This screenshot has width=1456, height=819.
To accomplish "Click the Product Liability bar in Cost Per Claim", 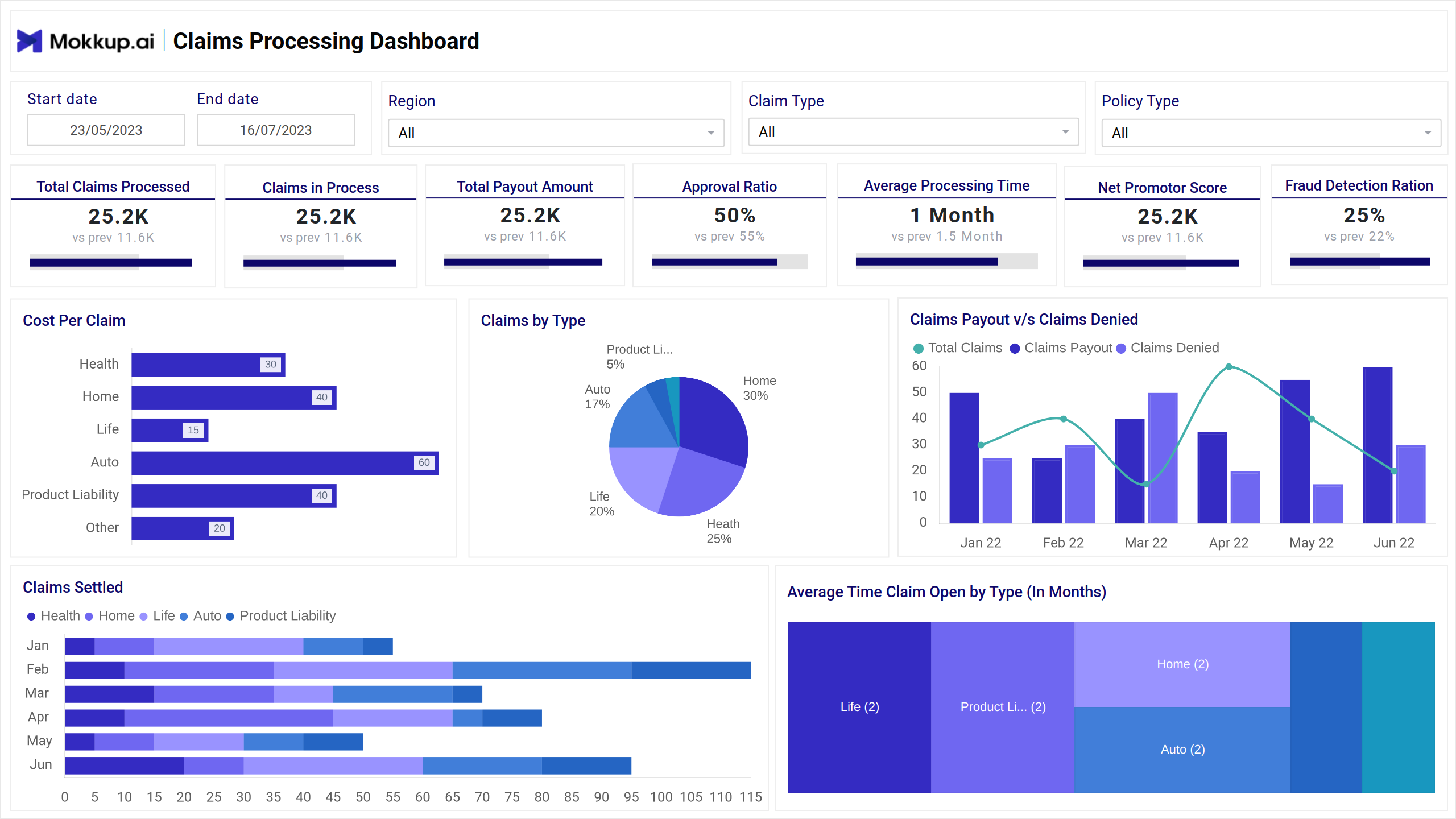I will pos(234,495).
